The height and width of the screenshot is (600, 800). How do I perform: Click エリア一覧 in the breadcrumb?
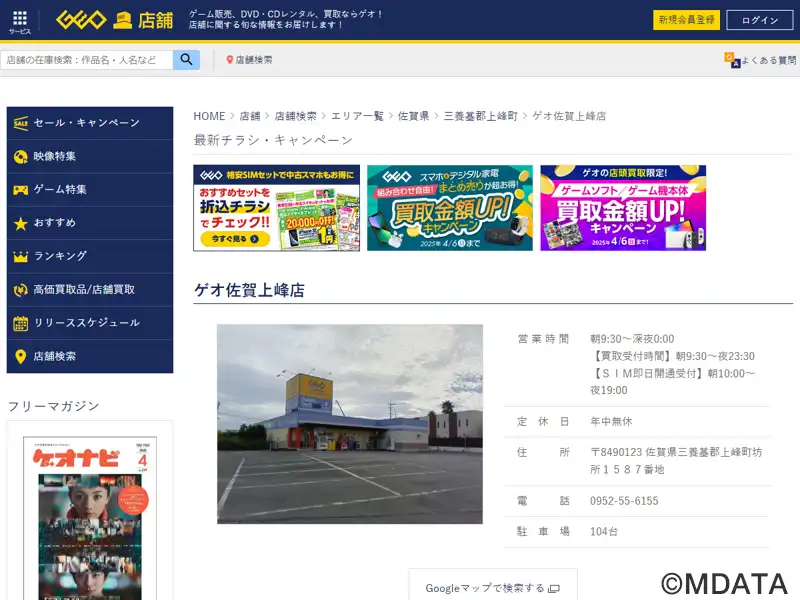click(x=357, y=116)
